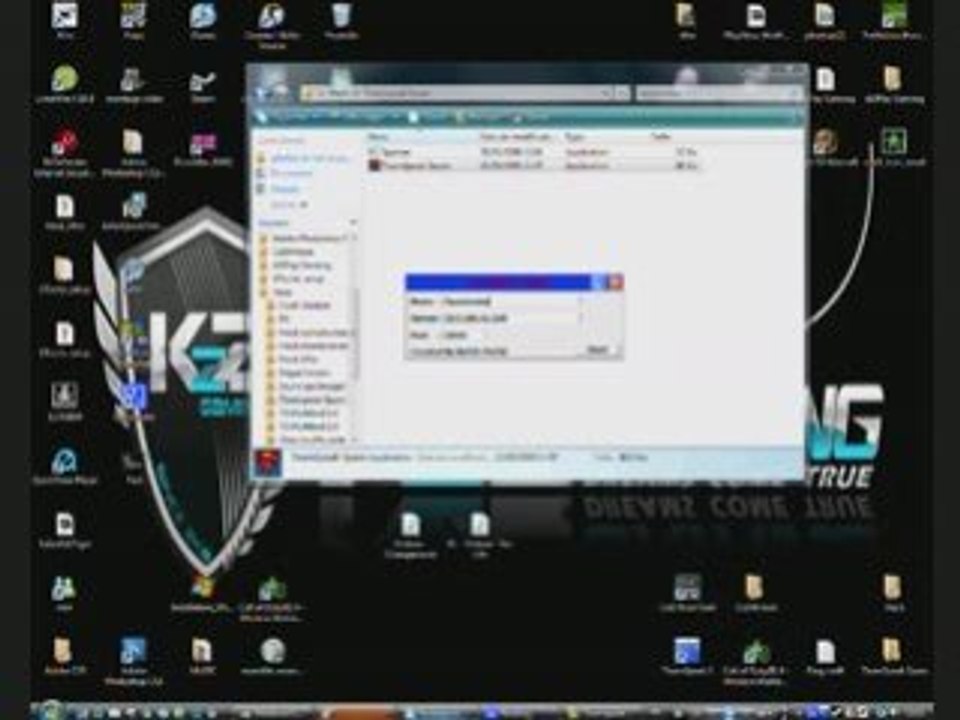Click the TeamSpeak Spam icon in details pane
Viewport: 960px width, 720px height.
[x=268, y=462]
